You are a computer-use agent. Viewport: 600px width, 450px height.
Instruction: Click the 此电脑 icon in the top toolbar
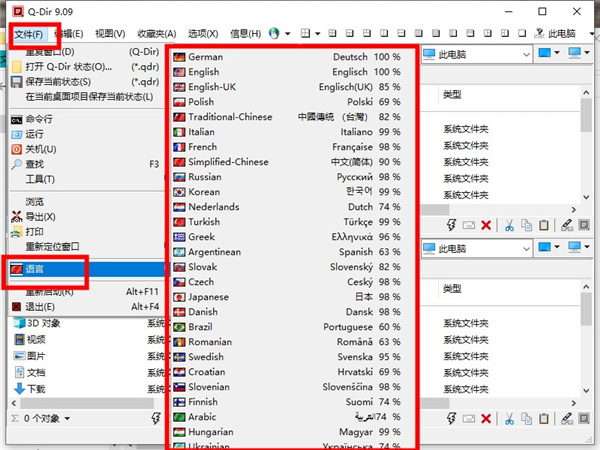[541, 33]
